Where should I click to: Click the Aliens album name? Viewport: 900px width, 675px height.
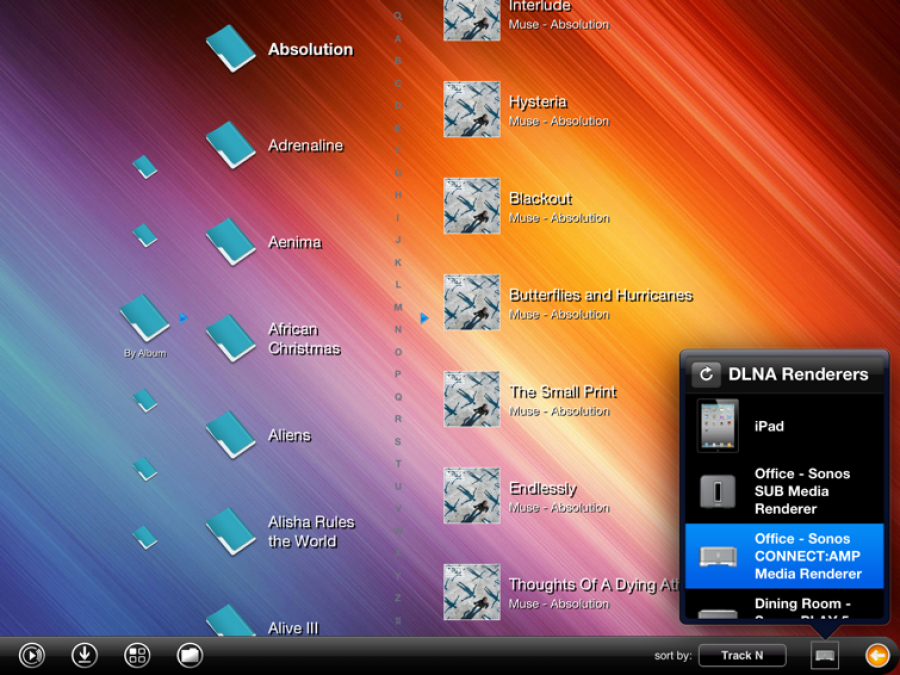click(x=289, y=436)
